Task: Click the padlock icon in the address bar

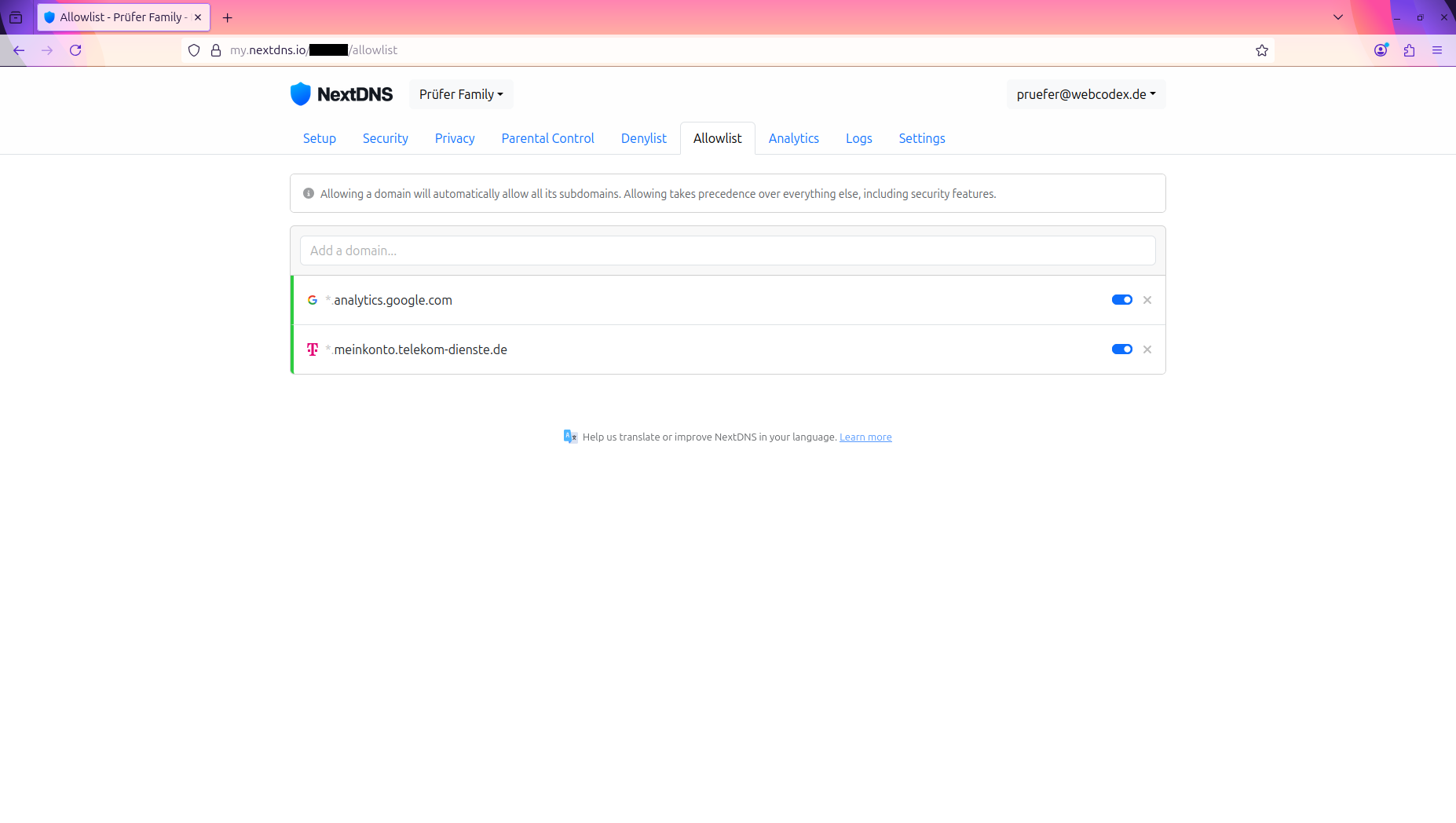Action: tap(216, 49)
